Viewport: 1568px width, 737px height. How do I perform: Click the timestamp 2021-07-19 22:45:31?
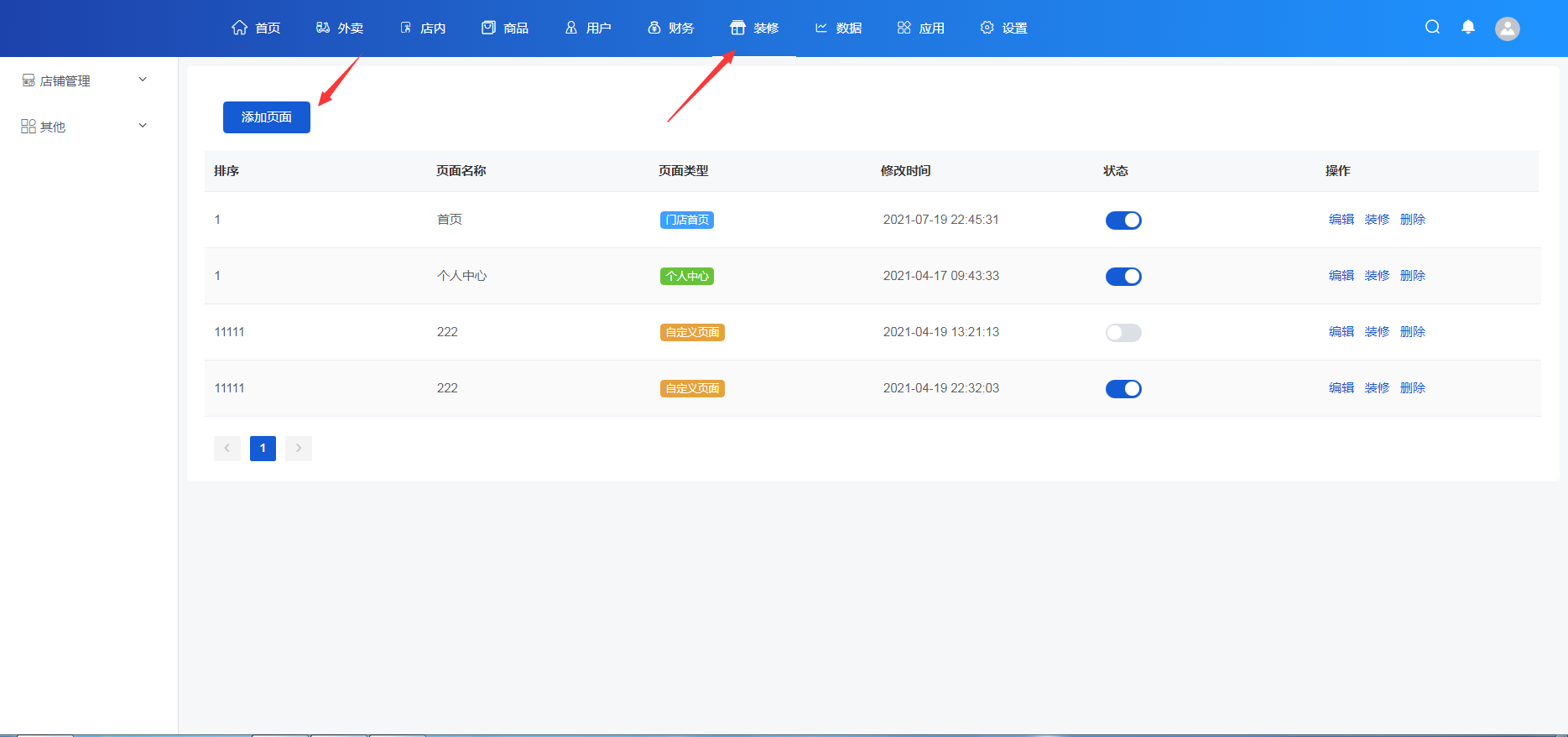pos(941,220)
